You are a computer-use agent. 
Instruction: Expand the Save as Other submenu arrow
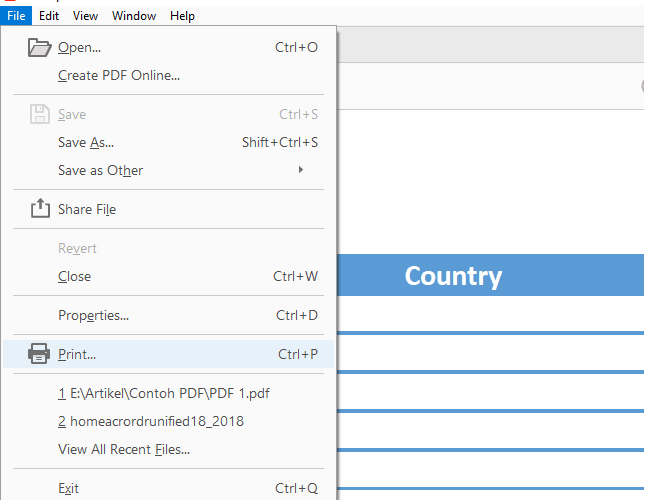coord(301,170)
